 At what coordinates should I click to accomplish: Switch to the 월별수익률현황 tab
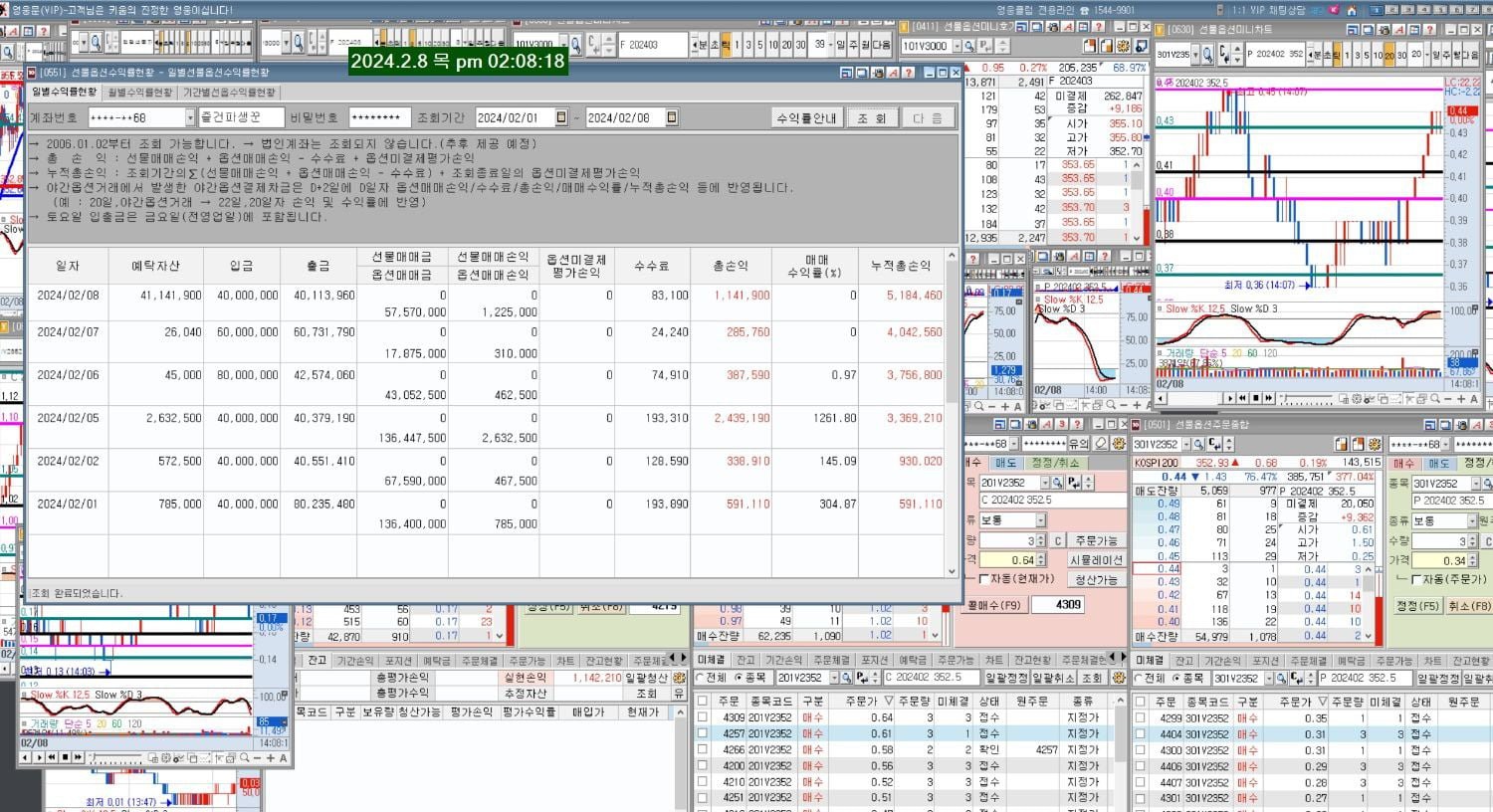(x=140, y=92)
